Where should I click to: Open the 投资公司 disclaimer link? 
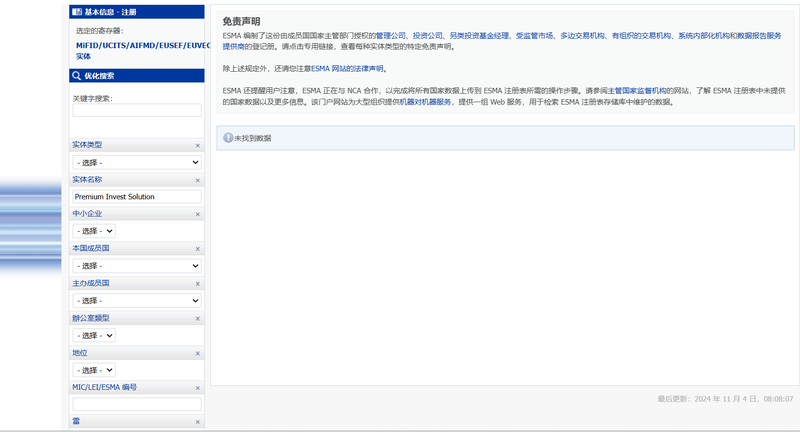[428, 36]
